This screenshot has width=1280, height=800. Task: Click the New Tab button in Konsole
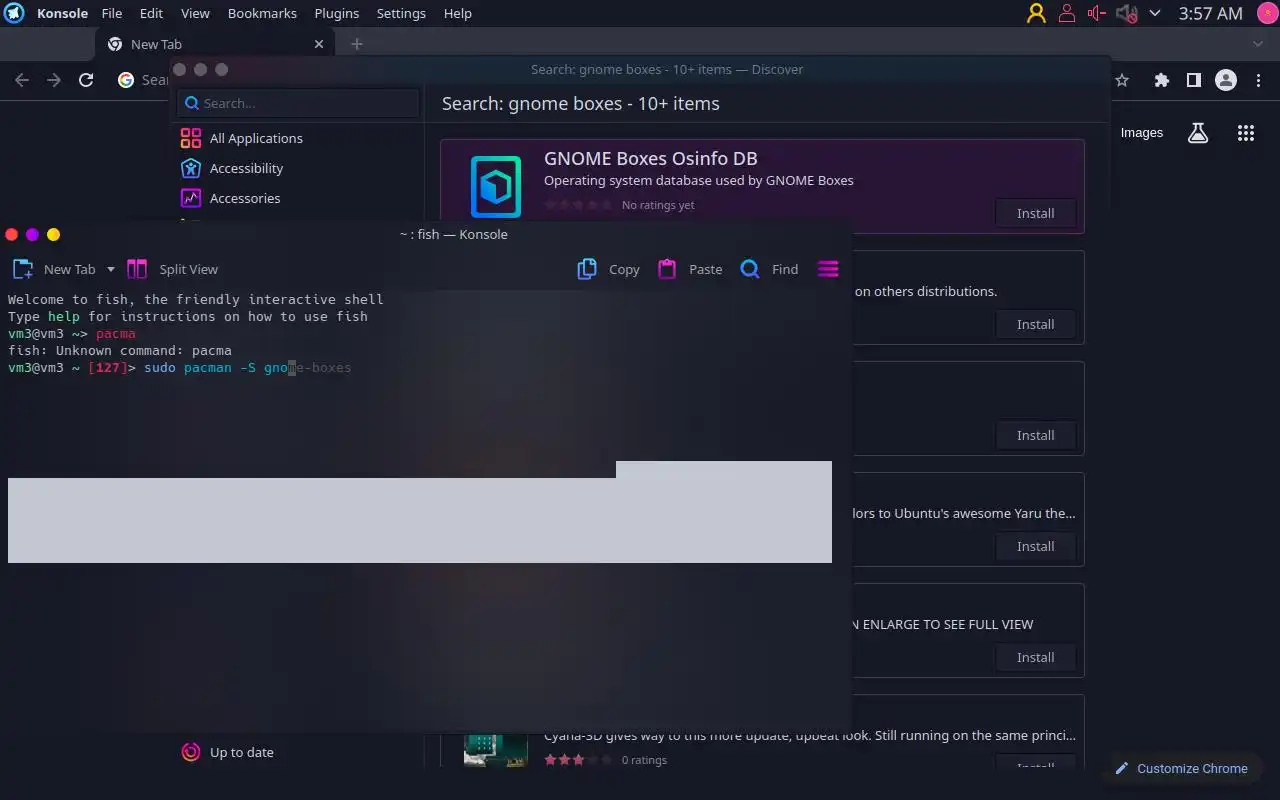[x=54, y=269]
